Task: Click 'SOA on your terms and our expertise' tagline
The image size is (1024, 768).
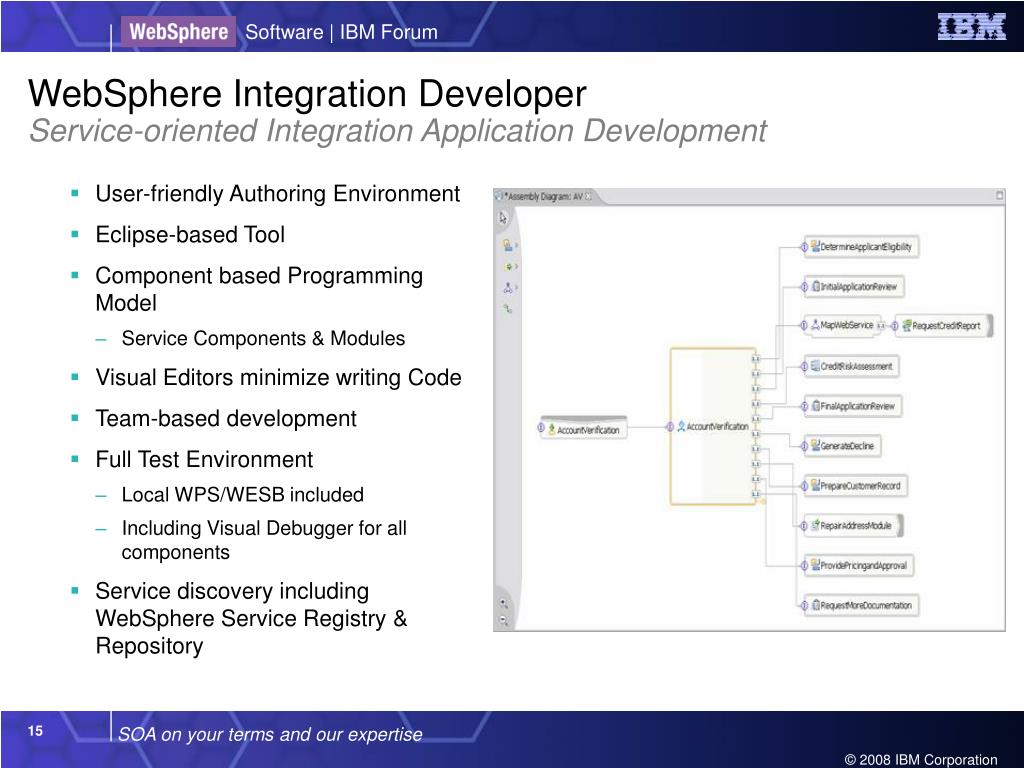Action: tap(270, 734)
